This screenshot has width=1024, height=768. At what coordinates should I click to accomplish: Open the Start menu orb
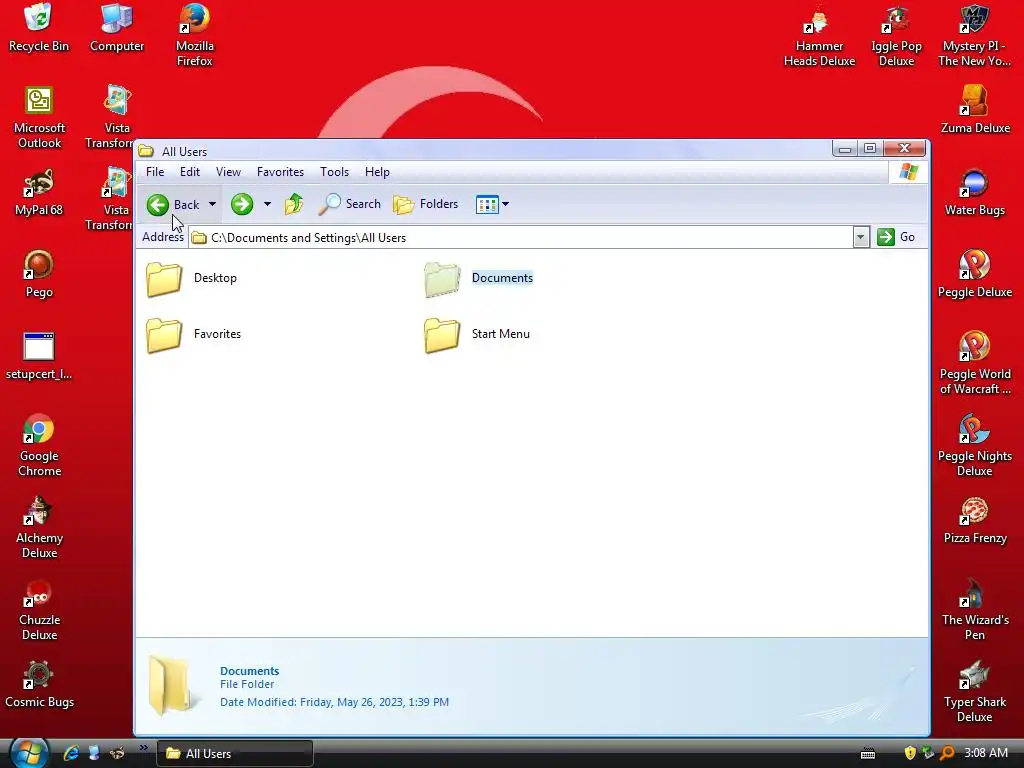click(29, 752)
